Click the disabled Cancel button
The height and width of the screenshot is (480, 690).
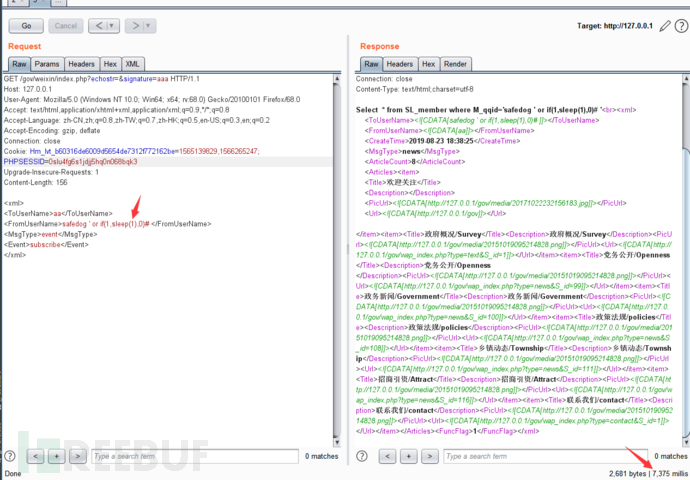pos(66,26)
